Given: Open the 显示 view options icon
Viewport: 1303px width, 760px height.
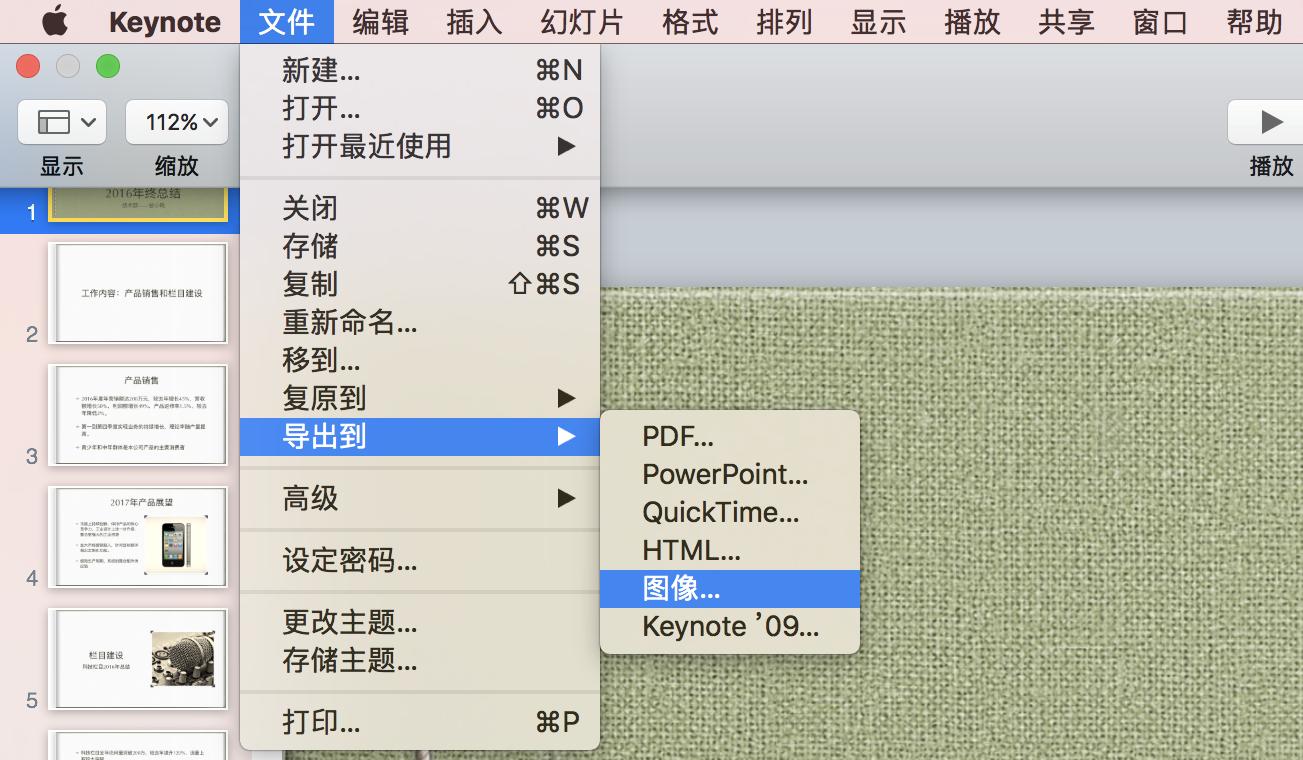Looking at the screenshot, I should (x=60, y=121).
